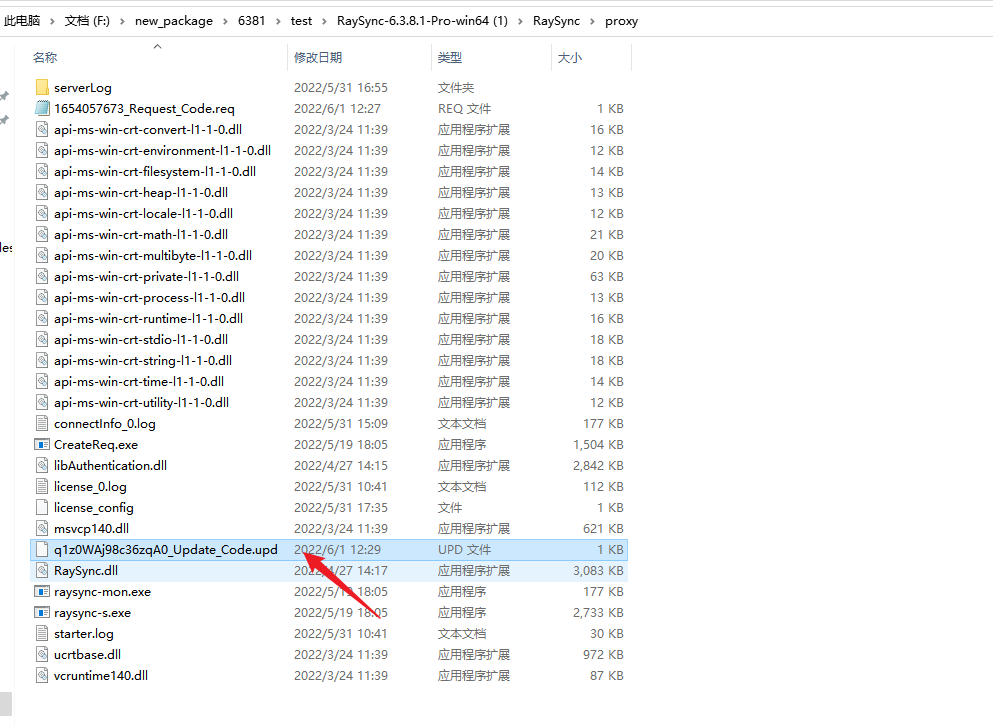
Task: Sort files by the 修改日期 column
Action: coord(318,57)
